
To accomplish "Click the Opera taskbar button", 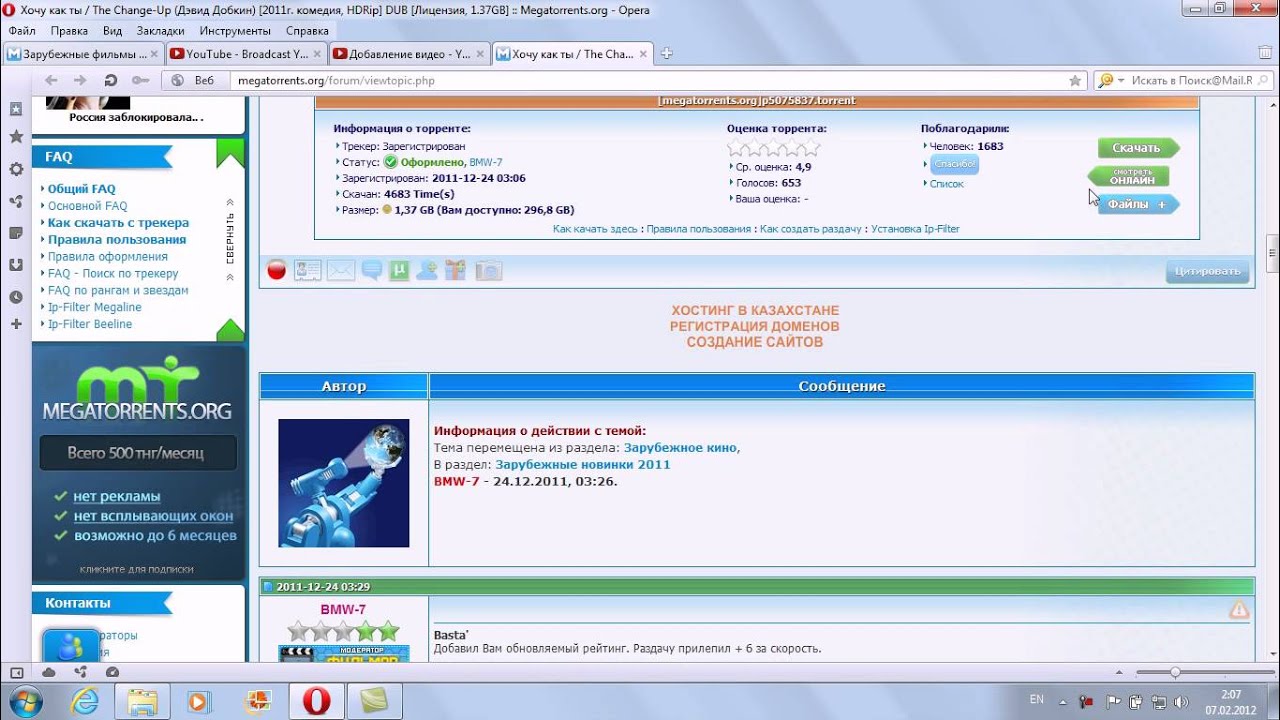I will coord(317,701).
